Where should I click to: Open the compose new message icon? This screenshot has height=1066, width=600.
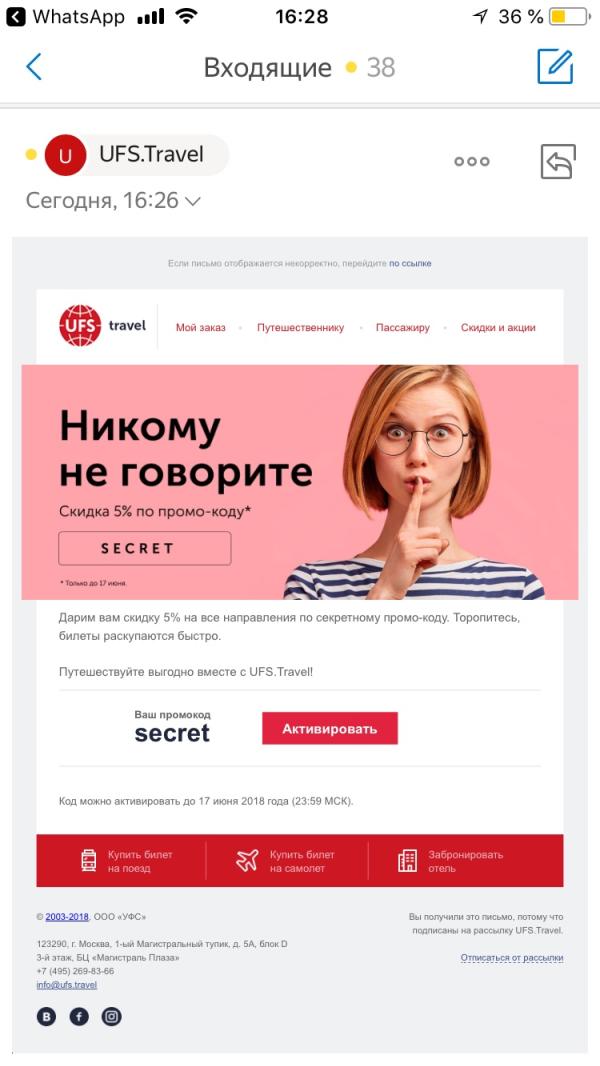click(555, 67)
